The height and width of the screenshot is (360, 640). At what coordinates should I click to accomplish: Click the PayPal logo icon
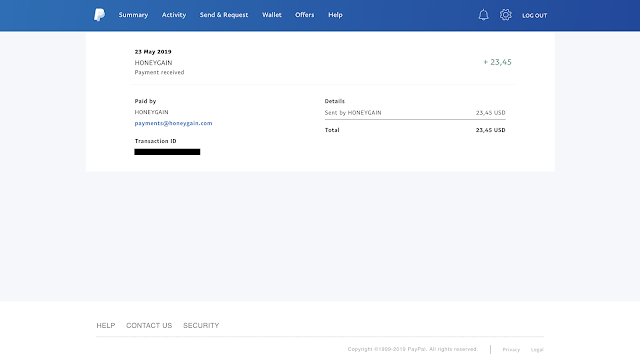point(99,15)
